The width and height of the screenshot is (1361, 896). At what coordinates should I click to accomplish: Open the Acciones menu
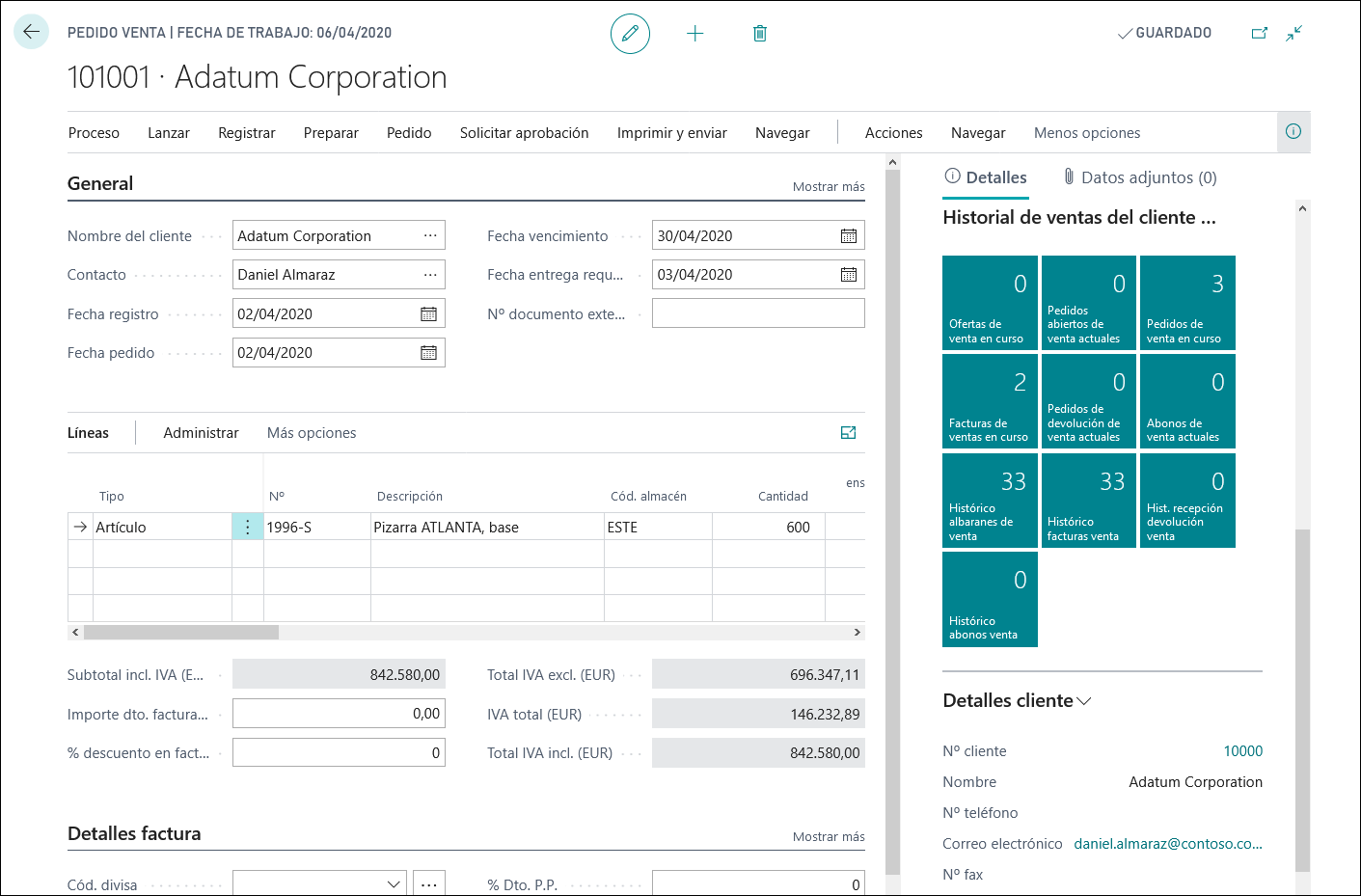tap(894, 133)
